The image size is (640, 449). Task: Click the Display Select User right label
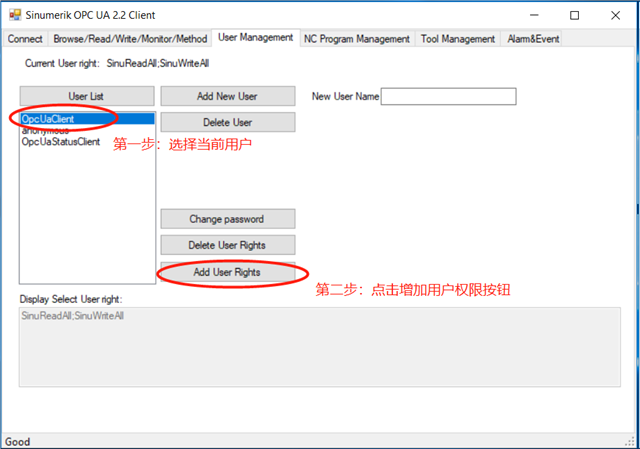click(x=71, y=299)
